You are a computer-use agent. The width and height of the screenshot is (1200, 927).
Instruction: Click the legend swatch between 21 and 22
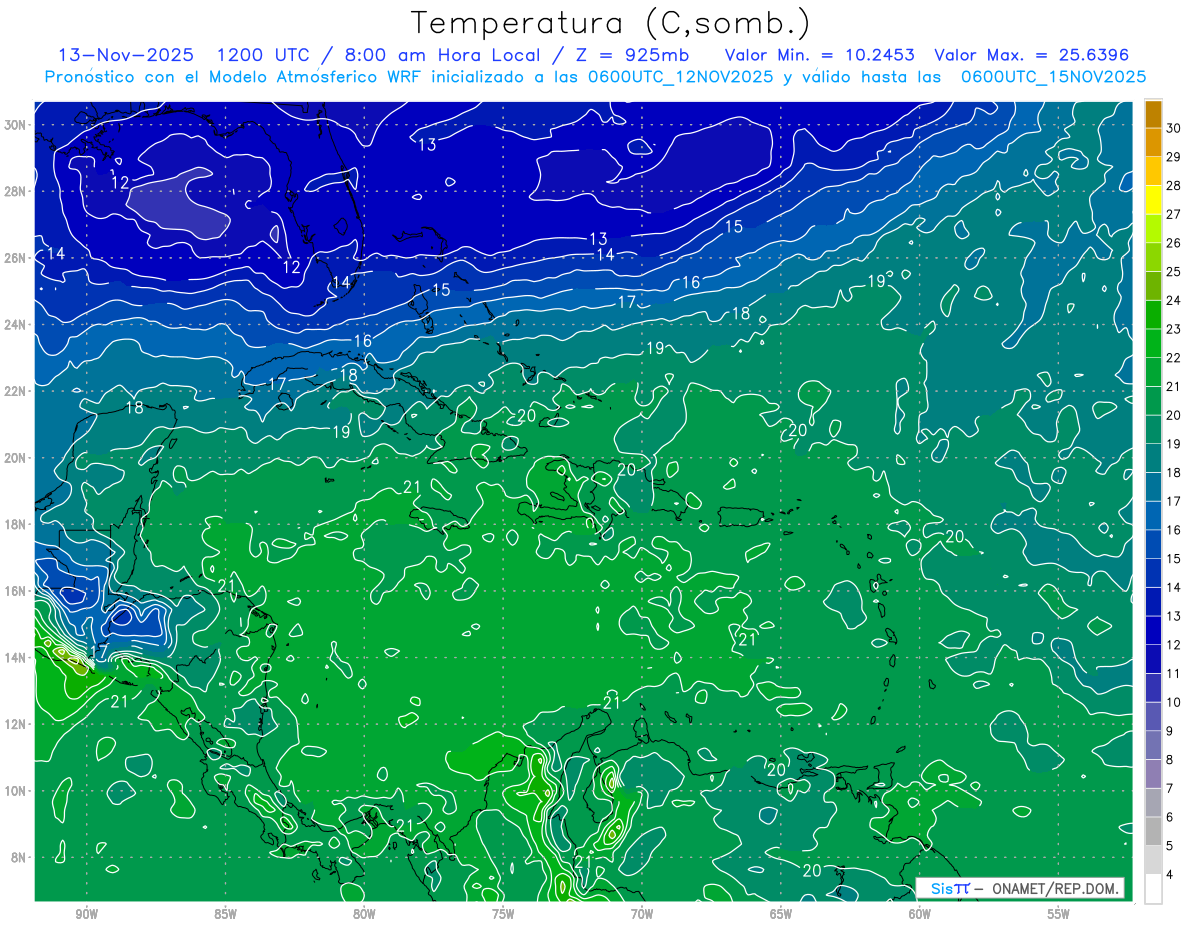[1153, 372]
